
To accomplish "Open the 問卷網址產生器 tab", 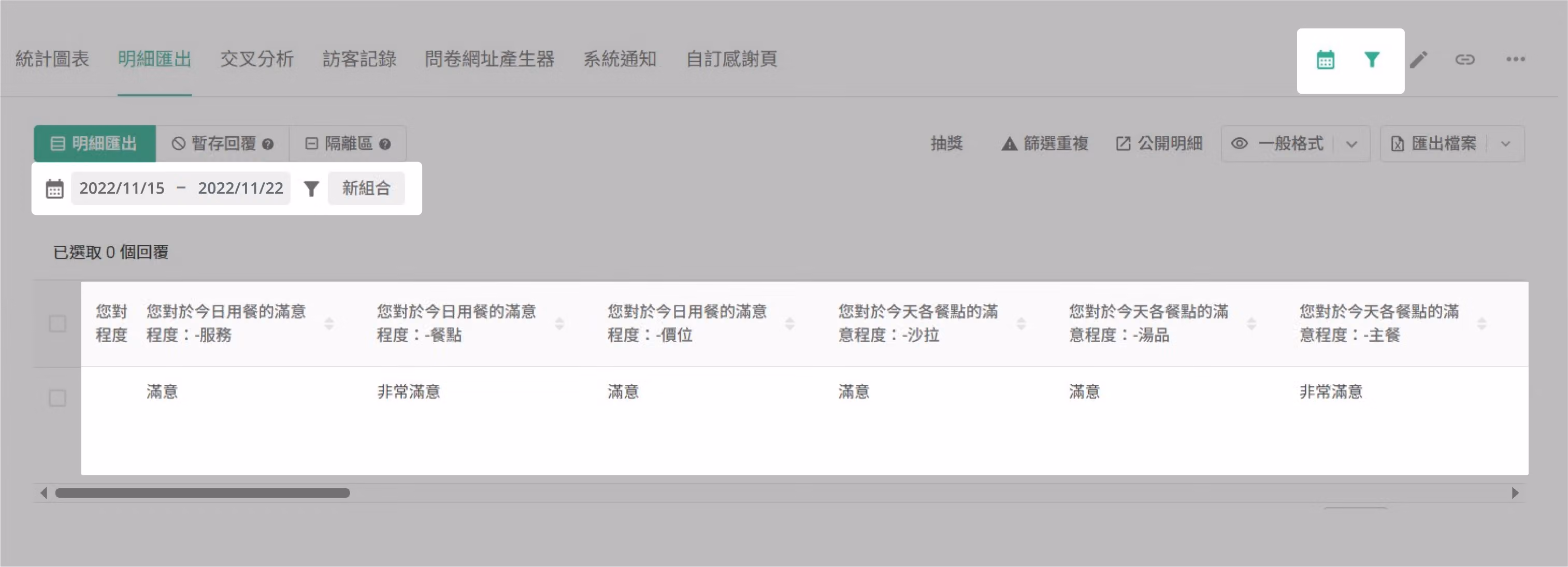I will 490,59.
